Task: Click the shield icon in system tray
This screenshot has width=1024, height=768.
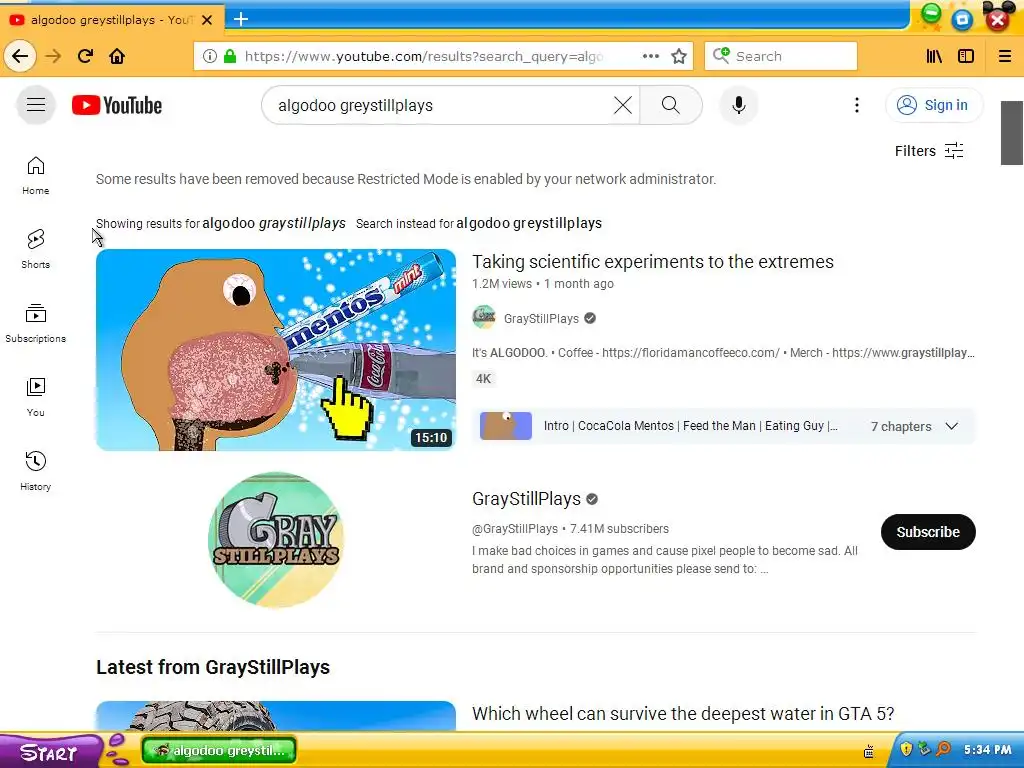Action: (x=906, y=748)
